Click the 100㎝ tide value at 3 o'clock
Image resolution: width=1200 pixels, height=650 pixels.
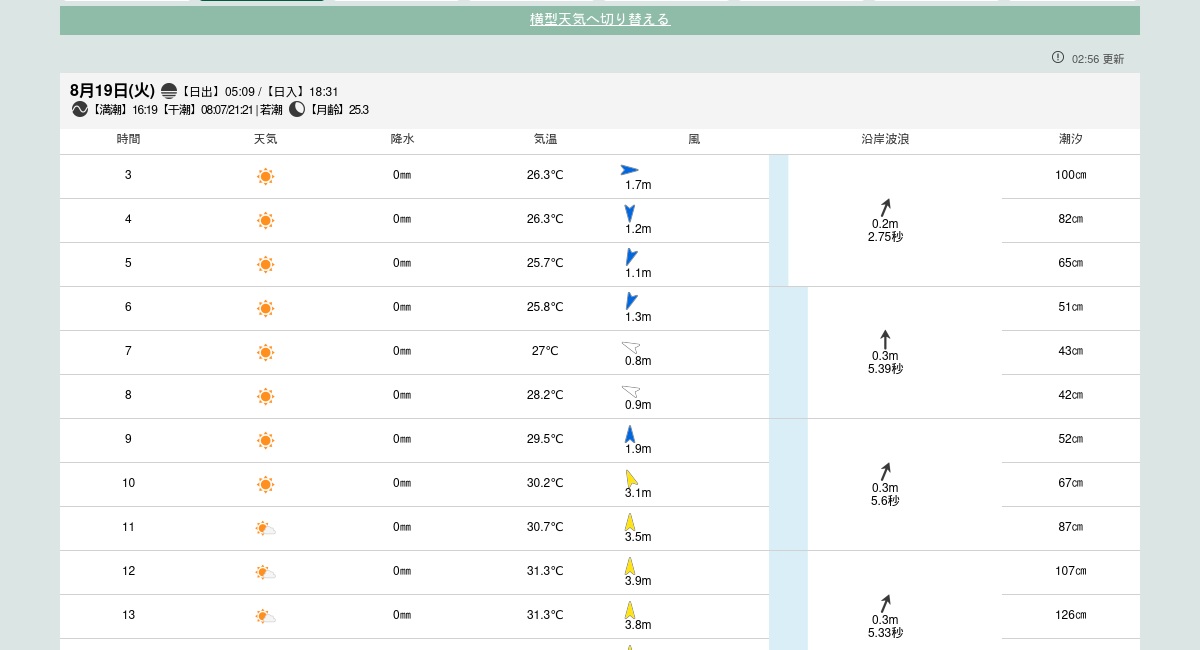1071,176
